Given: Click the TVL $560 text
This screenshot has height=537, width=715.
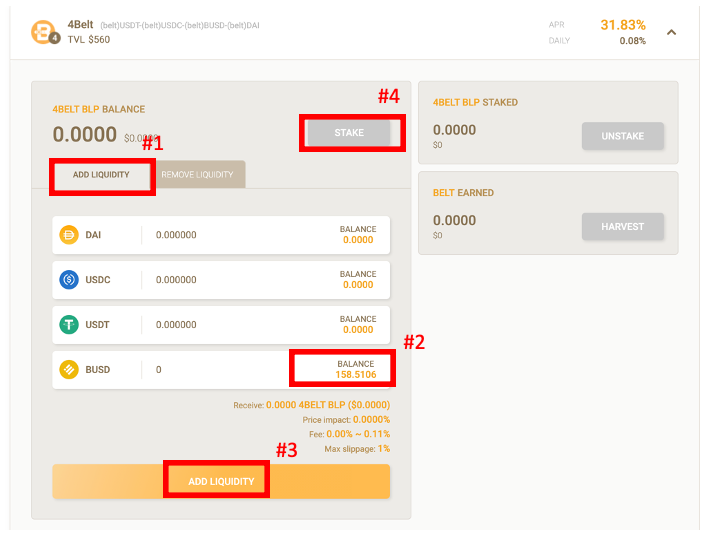Looking at the screenshot, I should point(89,40).
